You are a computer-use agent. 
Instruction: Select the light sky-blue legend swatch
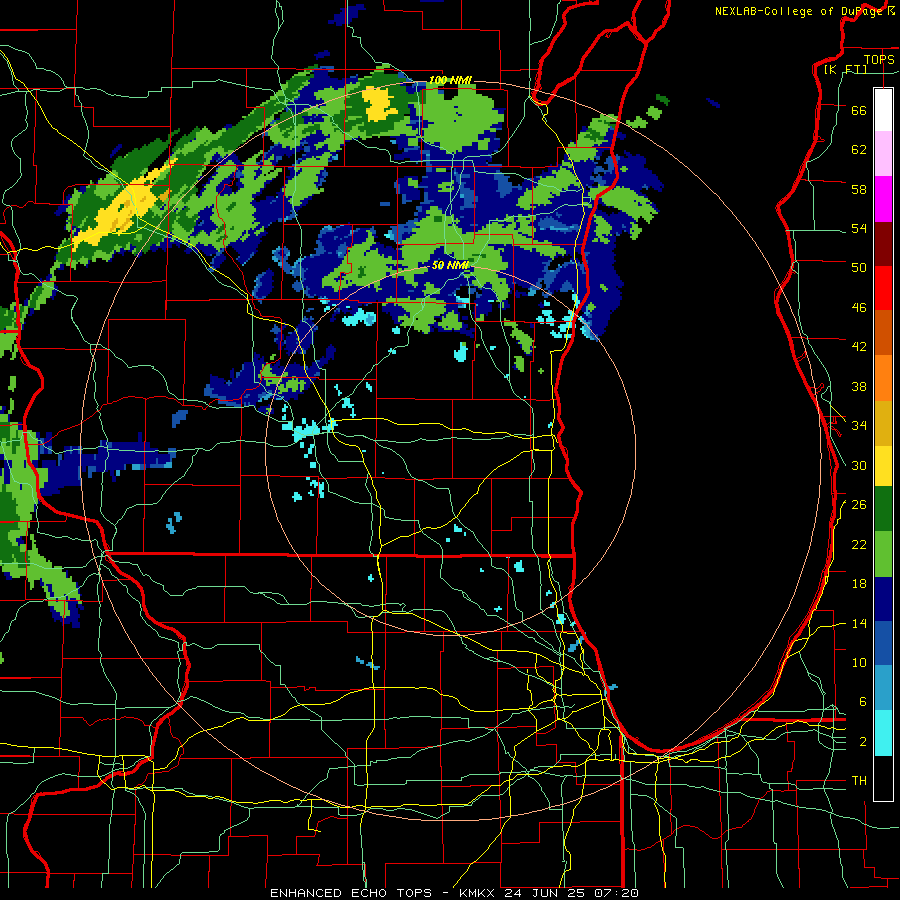click(x=883, y=688)
